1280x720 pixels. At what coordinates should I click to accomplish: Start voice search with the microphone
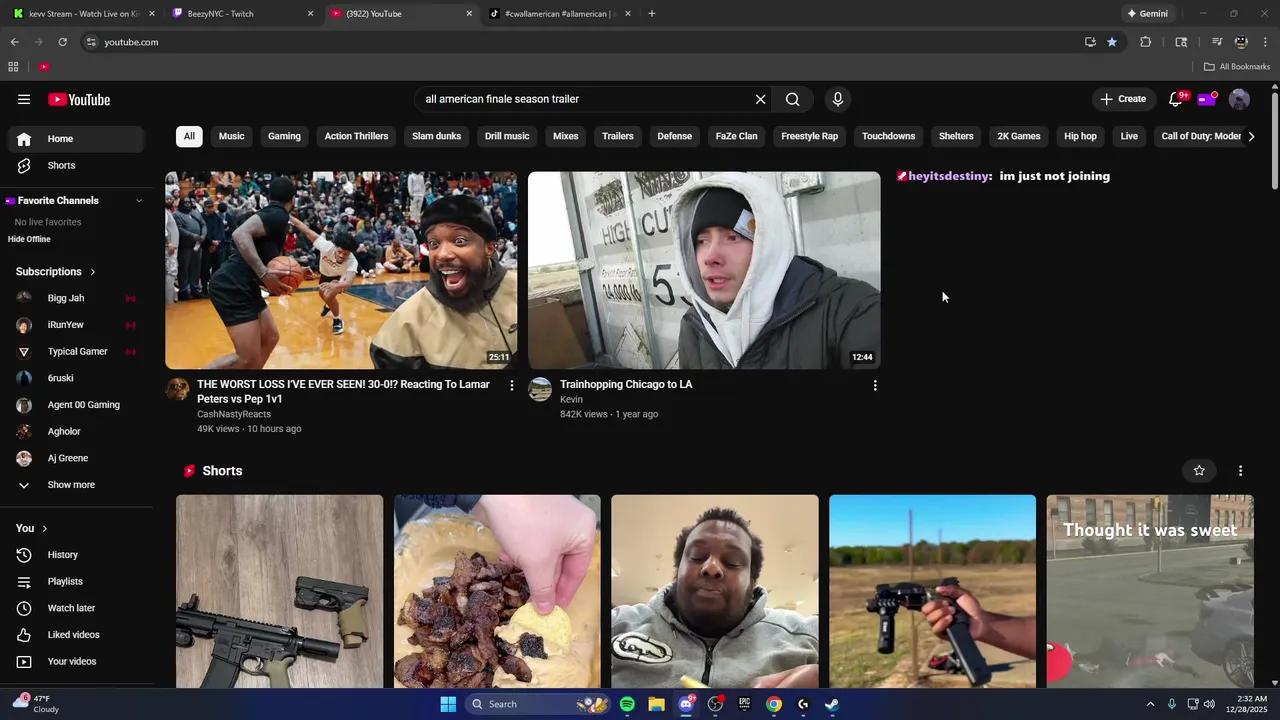[838, 99]
